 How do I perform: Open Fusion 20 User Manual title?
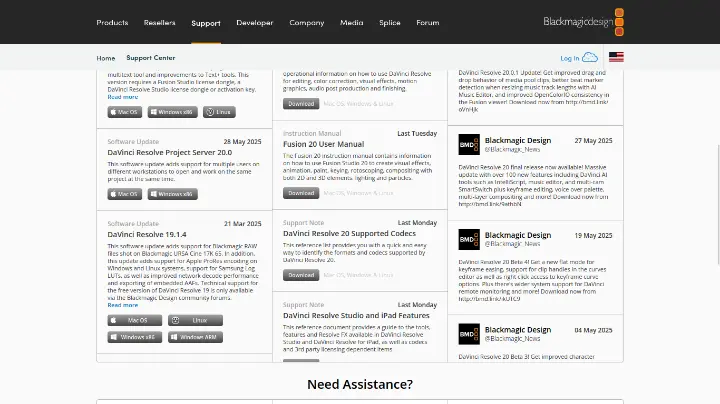coord(323,144)
